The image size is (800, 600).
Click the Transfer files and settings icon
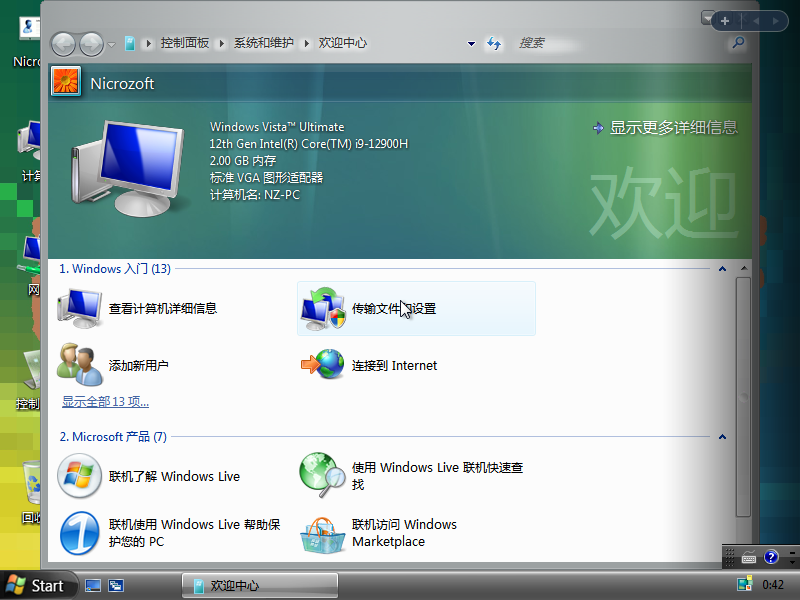[x=323, y=308]
